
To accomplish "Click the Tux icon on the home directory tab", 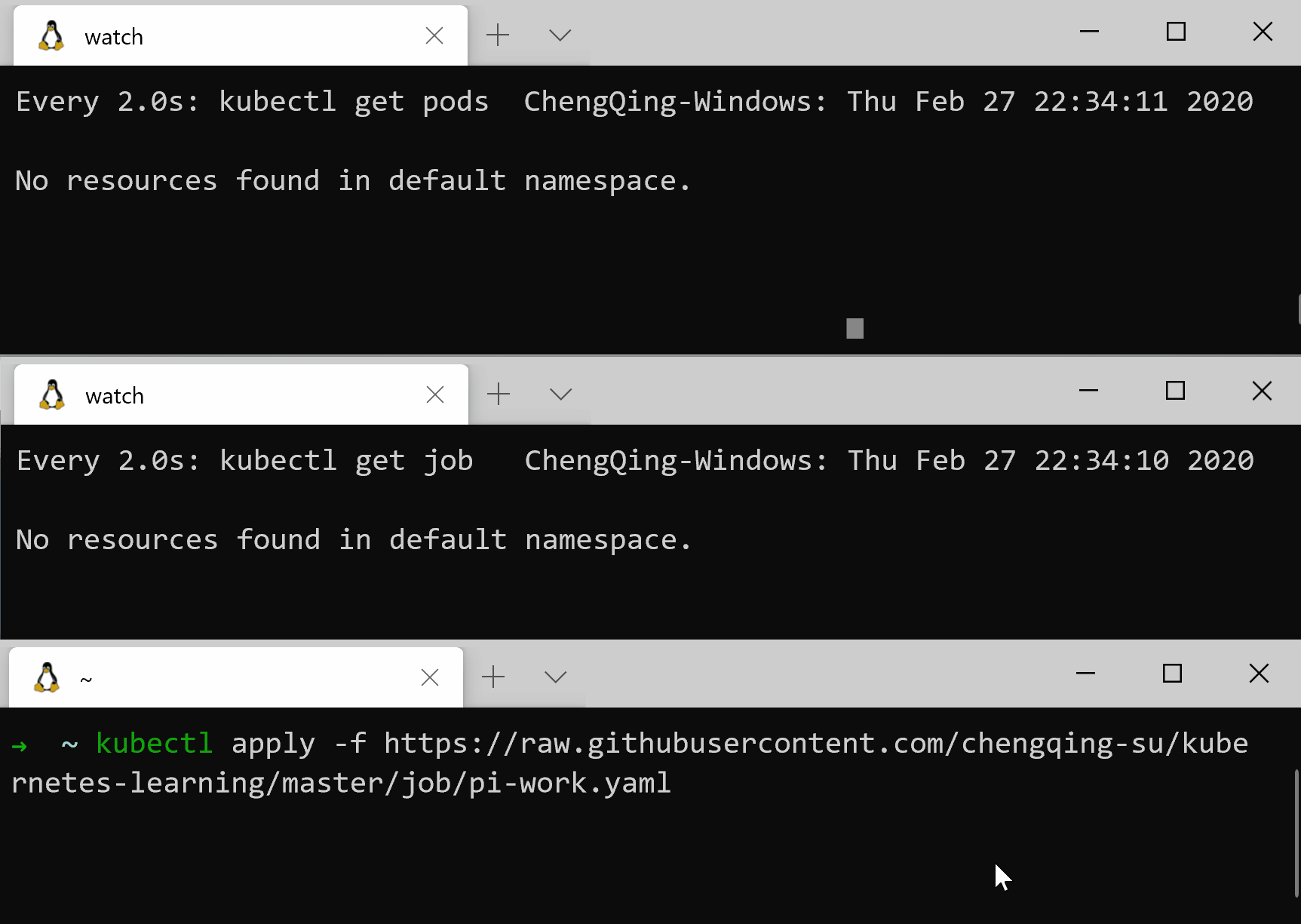I will (47, 678).
